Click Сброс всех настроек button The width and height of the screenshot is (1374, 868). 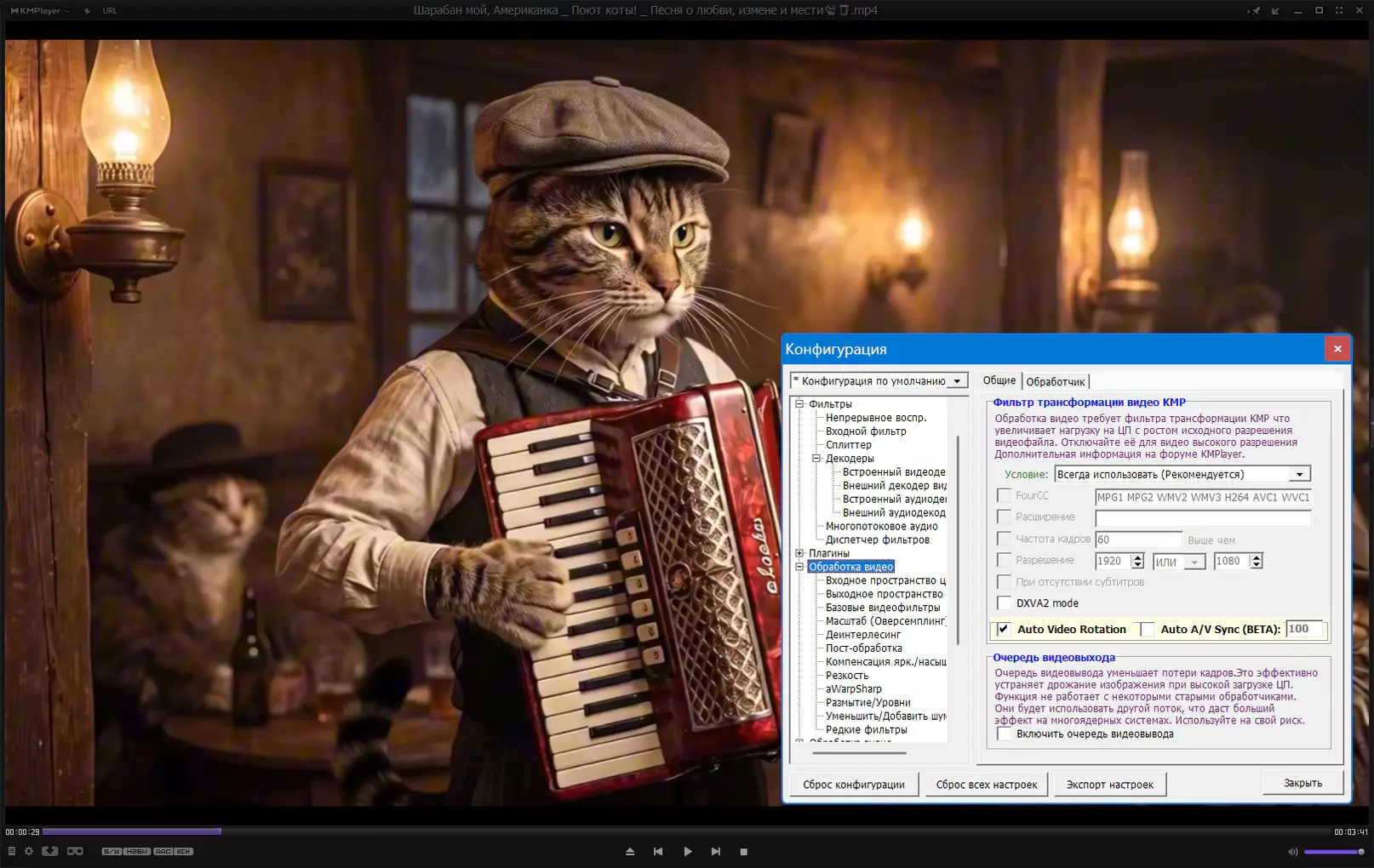click(987, 785)
